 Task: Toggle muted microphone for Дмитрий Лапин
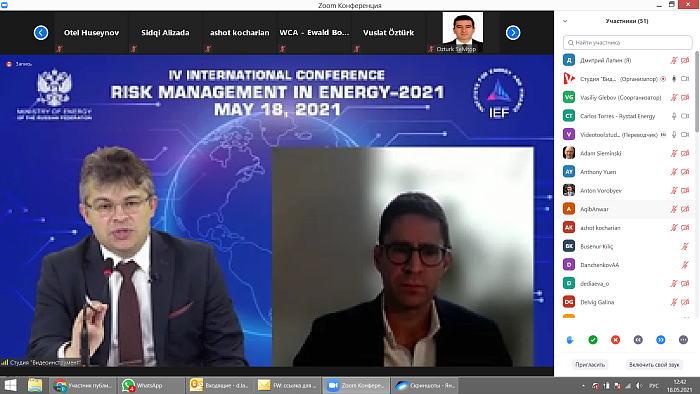tap(674, 60)
